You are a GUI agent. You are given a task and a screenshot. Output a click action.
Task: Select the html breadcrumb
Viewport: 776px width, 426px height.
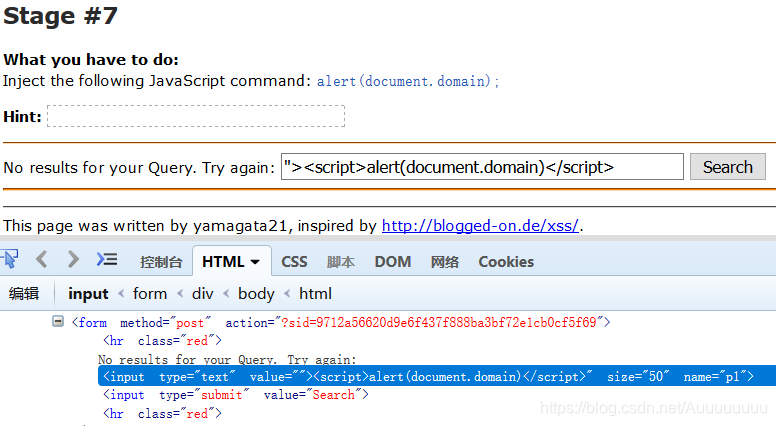315,294
